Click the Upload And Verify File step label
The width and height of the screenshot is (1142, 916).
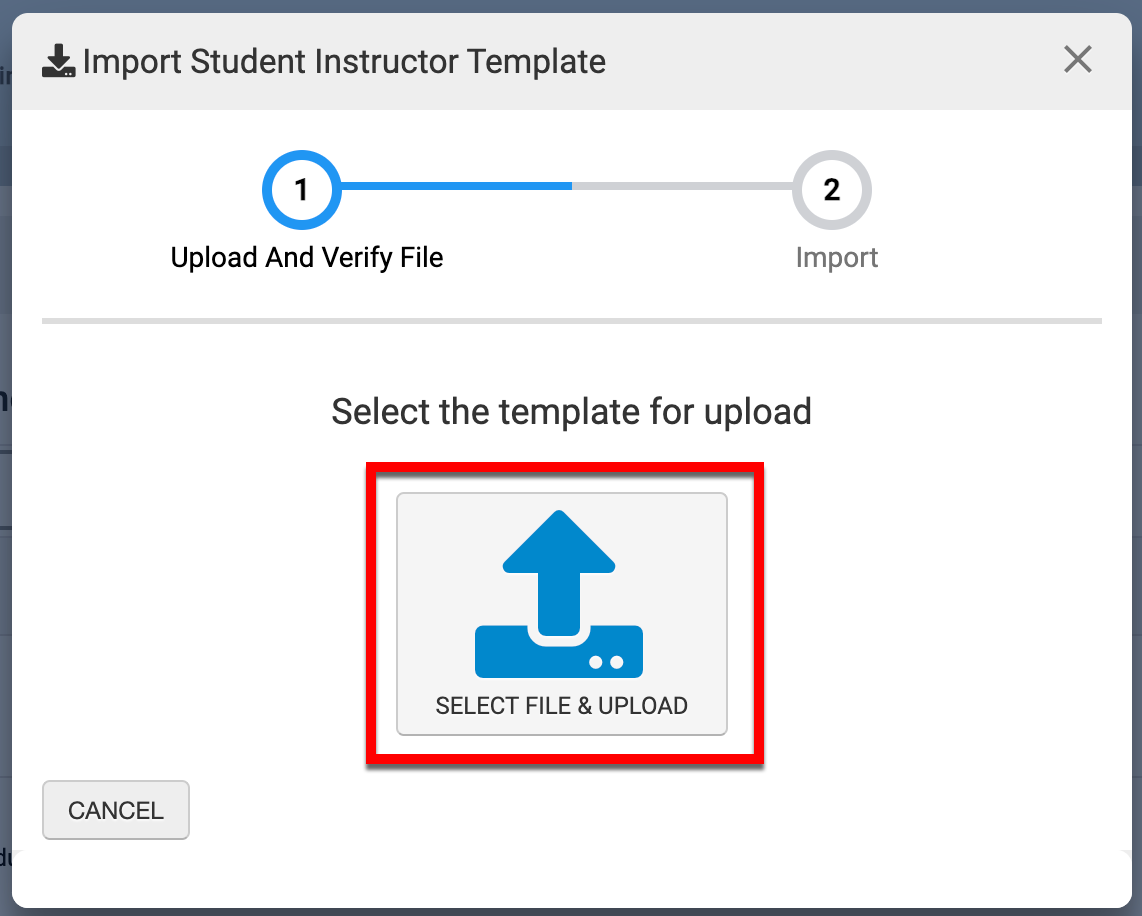click(x=307, y=258)
